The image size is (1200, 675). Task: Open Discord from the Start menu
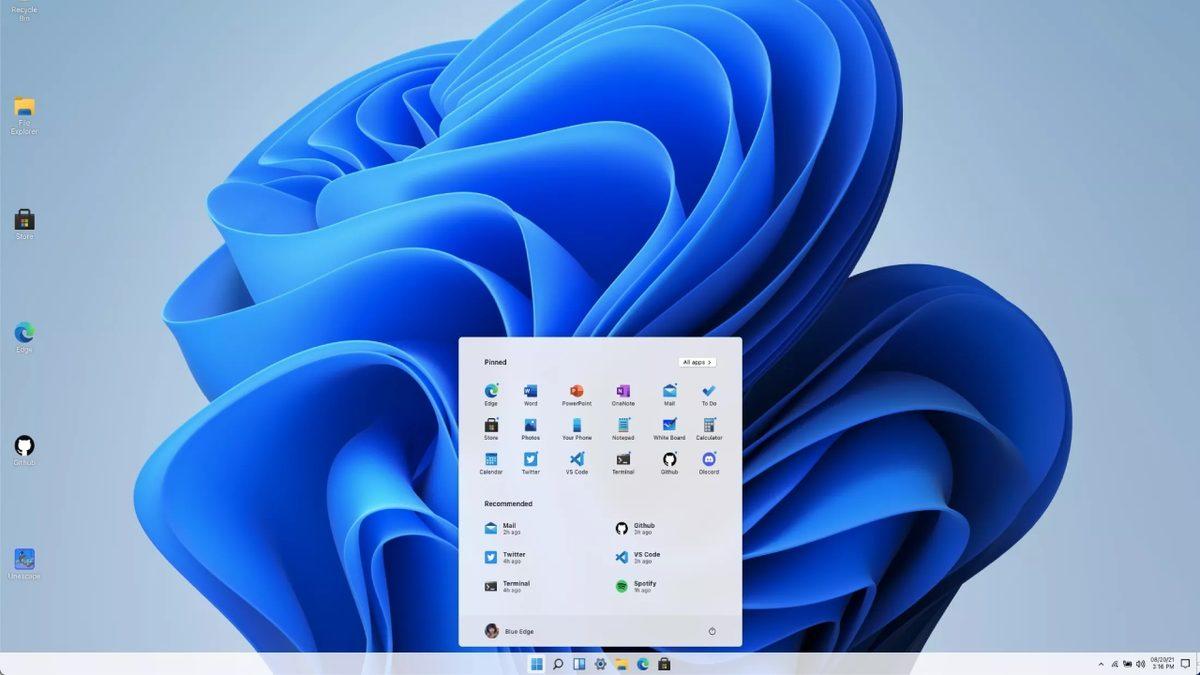click(x=709, y=458)
